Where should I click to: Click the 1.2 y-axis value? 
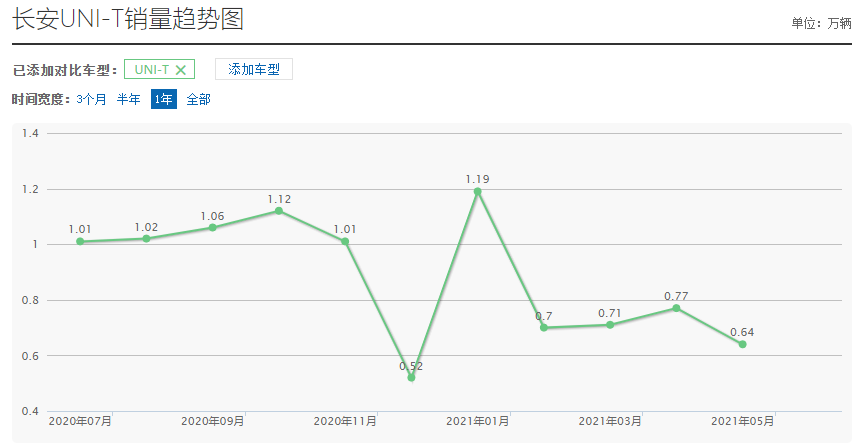[x=30, y=189]
